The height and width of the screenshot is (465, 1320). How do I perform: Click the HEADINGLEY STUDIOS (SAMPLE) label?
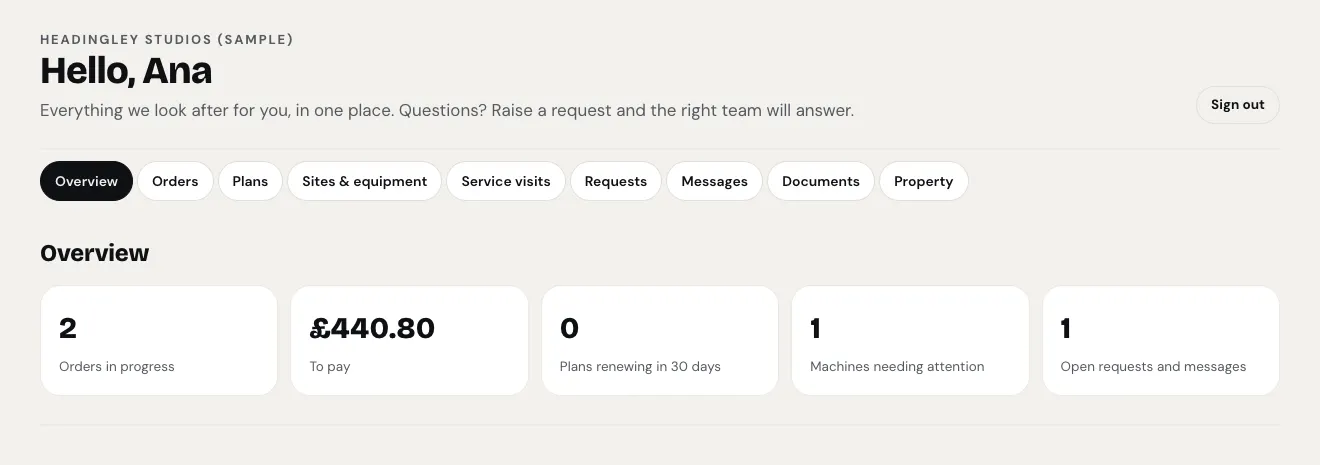167,40
